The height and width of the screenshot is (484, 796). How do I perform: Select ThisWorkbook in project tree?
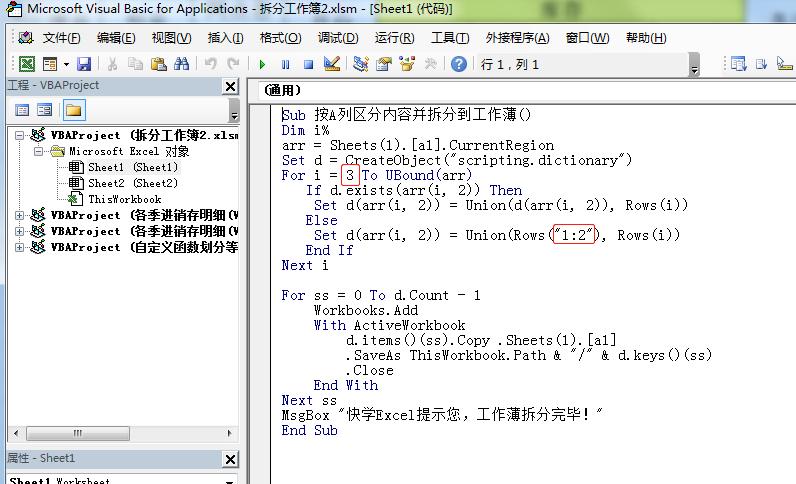coord(124,199)
